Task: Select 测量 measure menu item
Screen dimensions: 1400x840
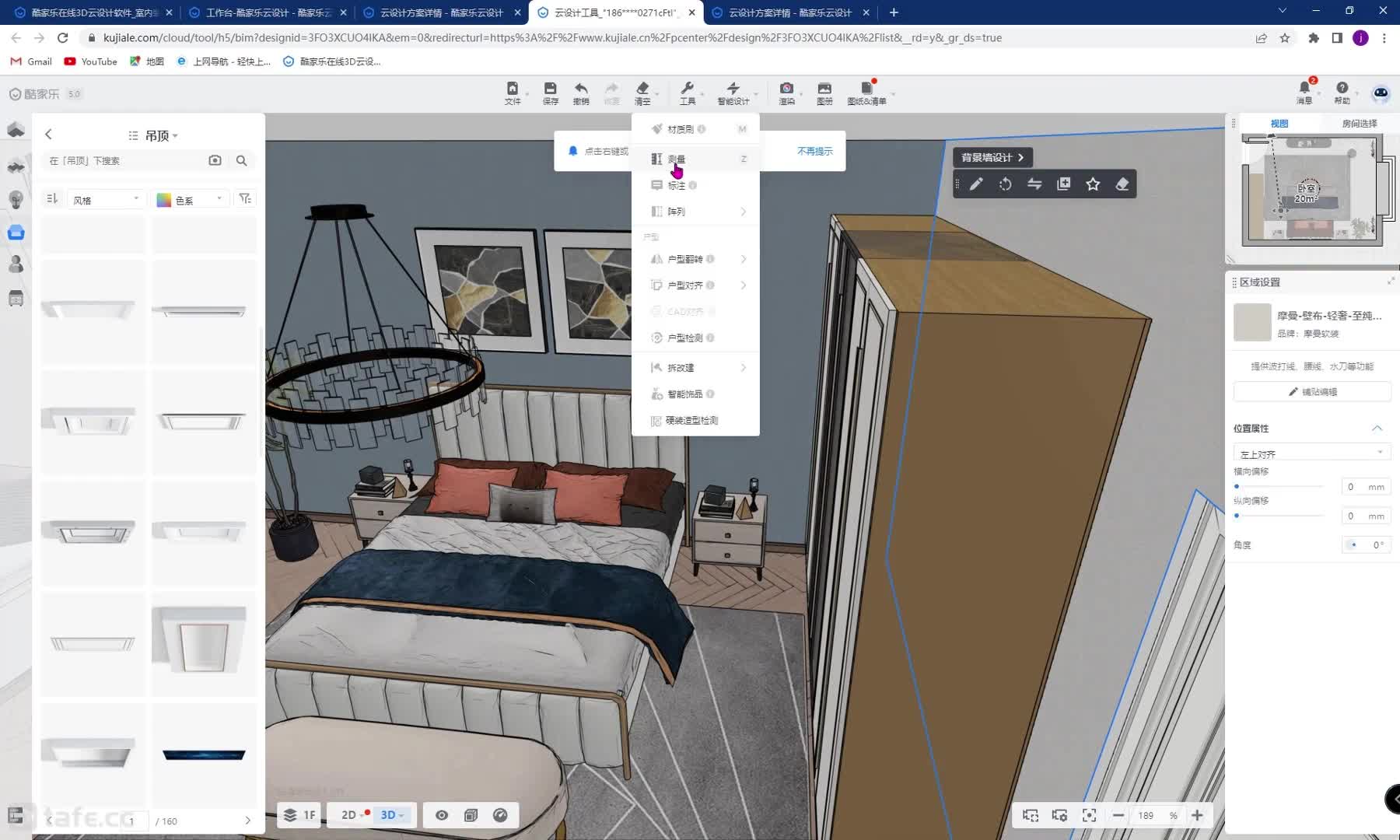Action: [695, 159]
